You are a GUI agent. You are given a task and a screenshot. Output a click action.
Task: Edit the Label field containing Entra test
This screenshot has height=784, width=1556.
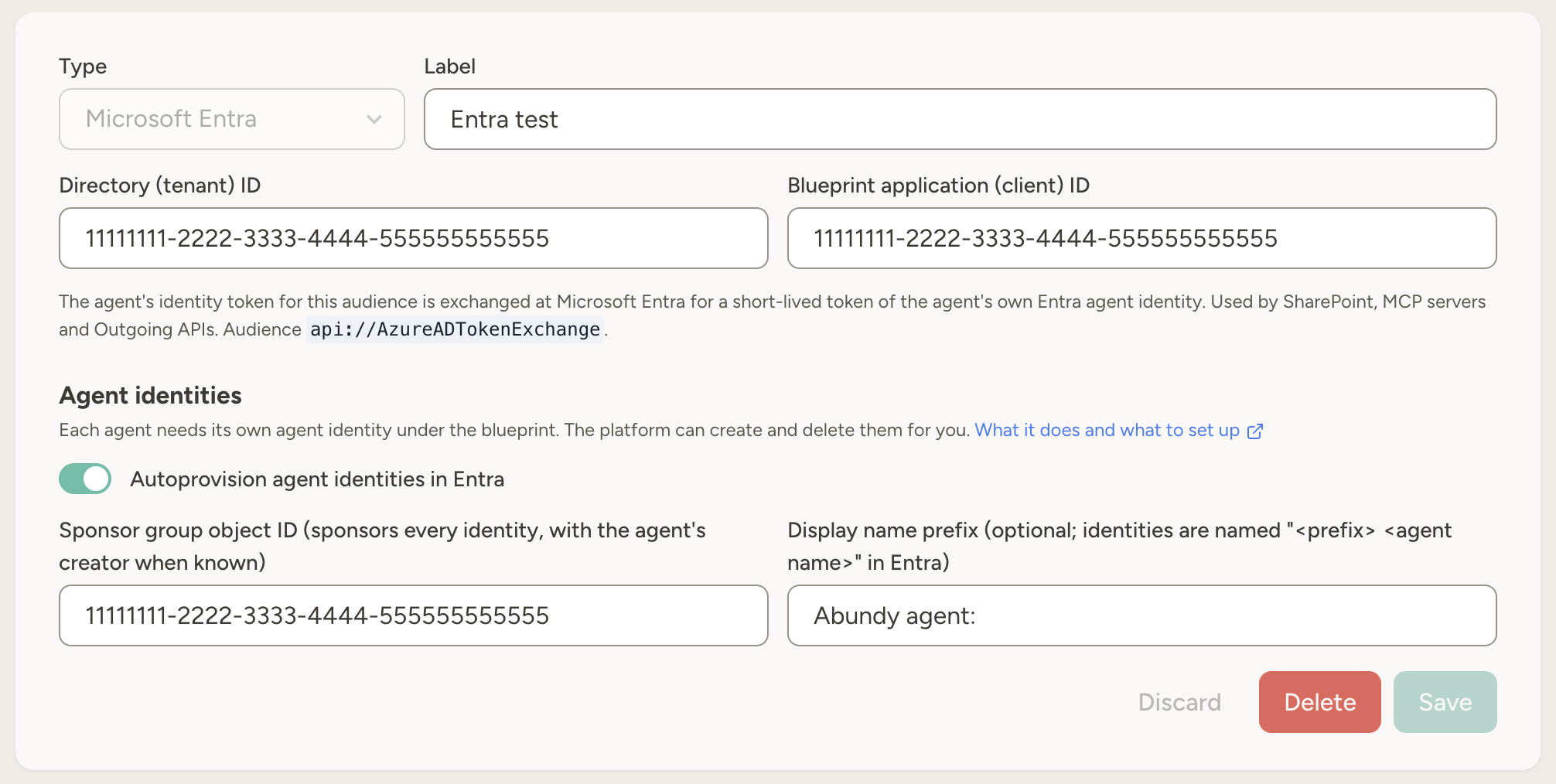[x=960, y=119]
